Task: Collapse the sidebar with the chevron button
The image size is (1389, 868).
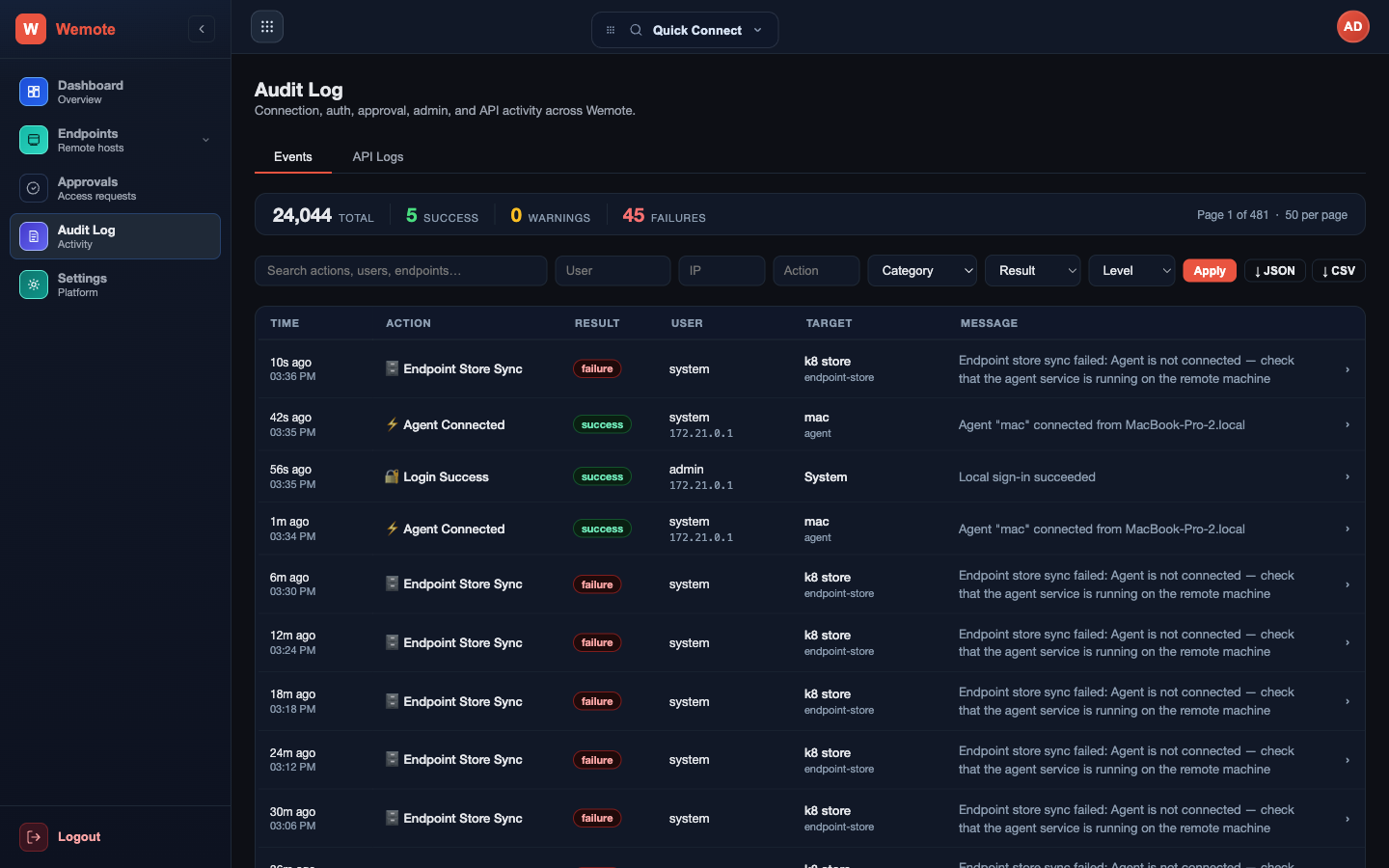Action: 202,29
